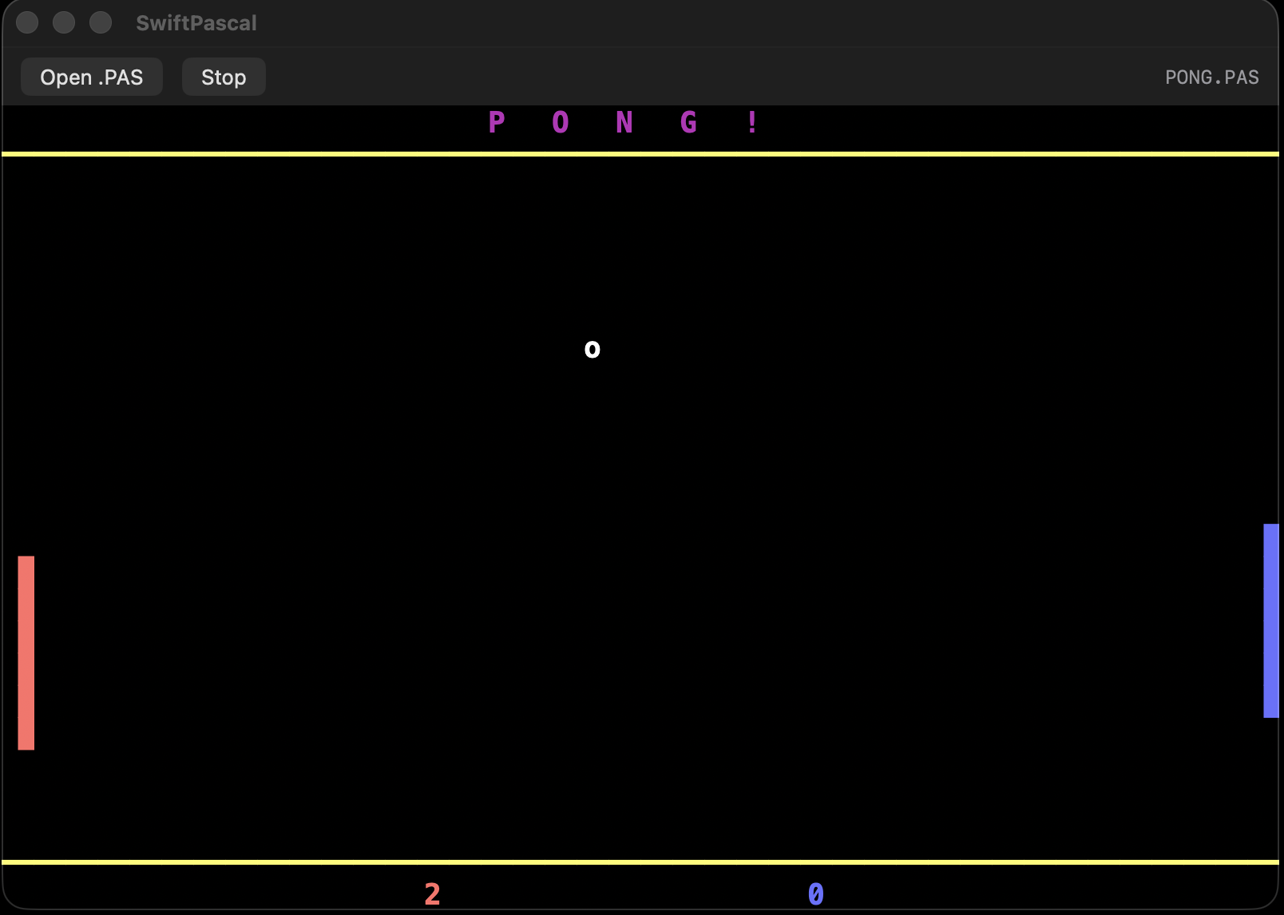Click the letter P in PONG heading
The width and height of the screenshot is (1284, 915).
[495, 122]
